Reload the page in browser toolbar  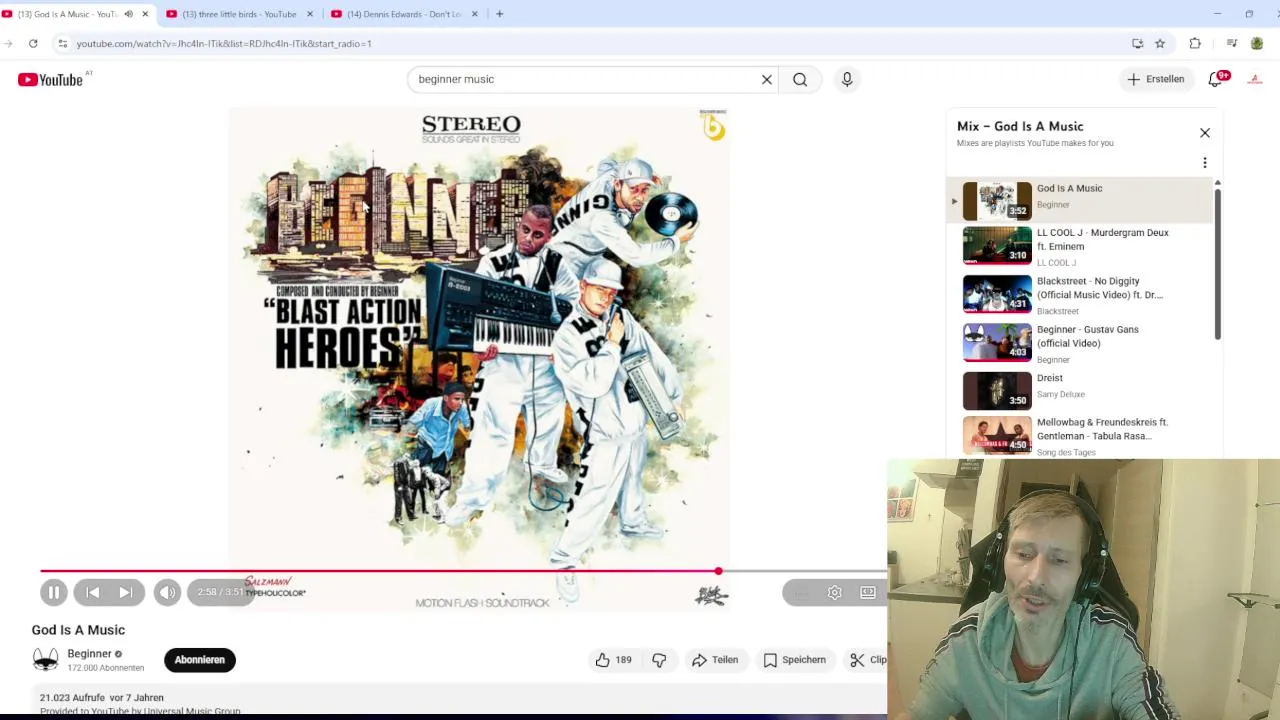[33, 43]
